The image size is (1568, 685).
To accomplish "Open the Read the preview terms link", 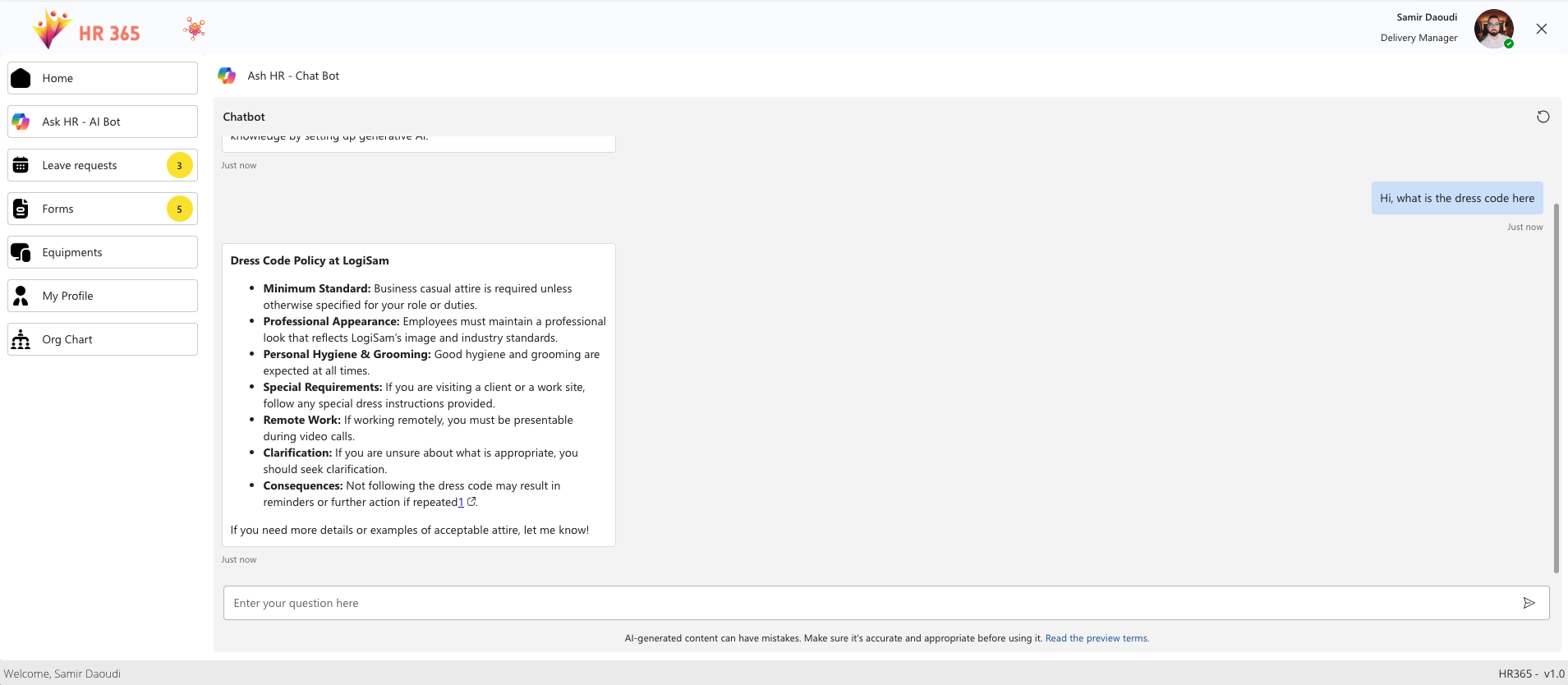I will (1097, 638).
